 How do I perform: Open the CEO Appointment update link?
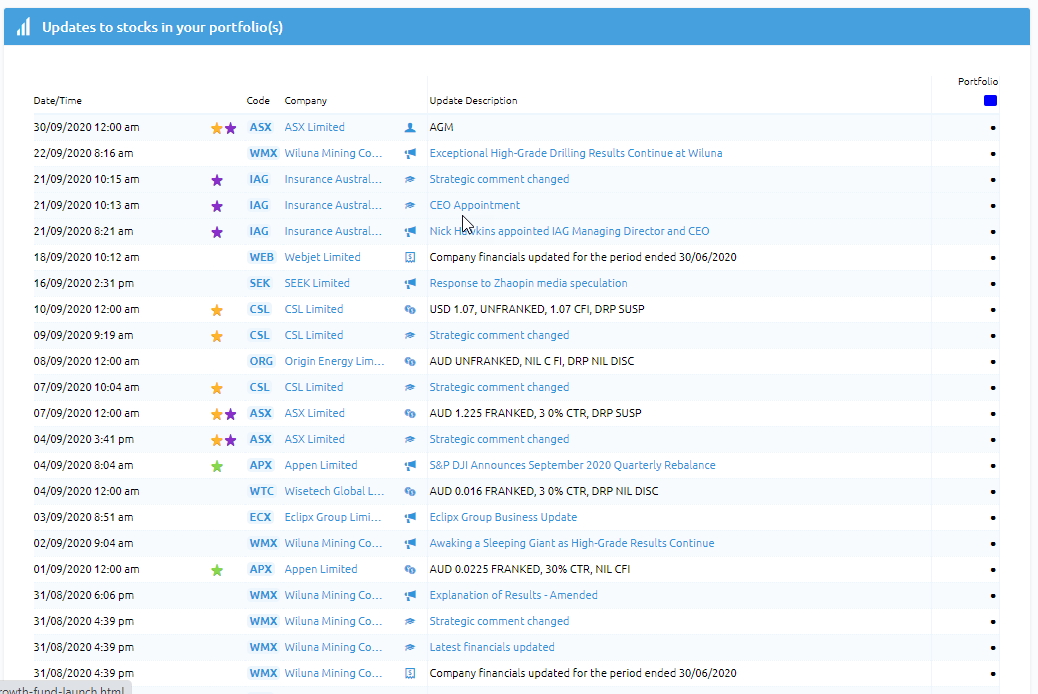pos(475,205)
